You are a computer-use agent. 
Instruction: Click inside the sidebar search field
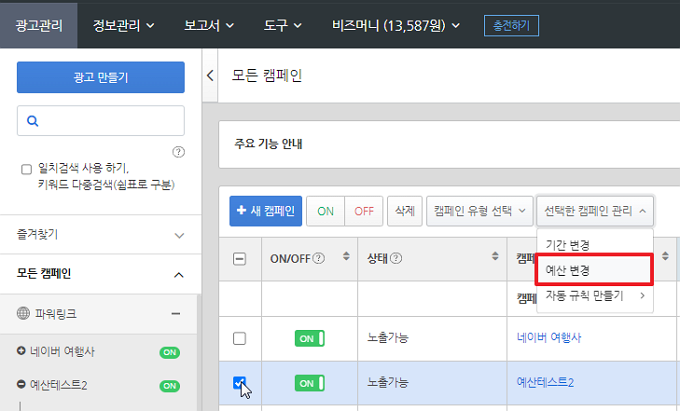(110, 121)
